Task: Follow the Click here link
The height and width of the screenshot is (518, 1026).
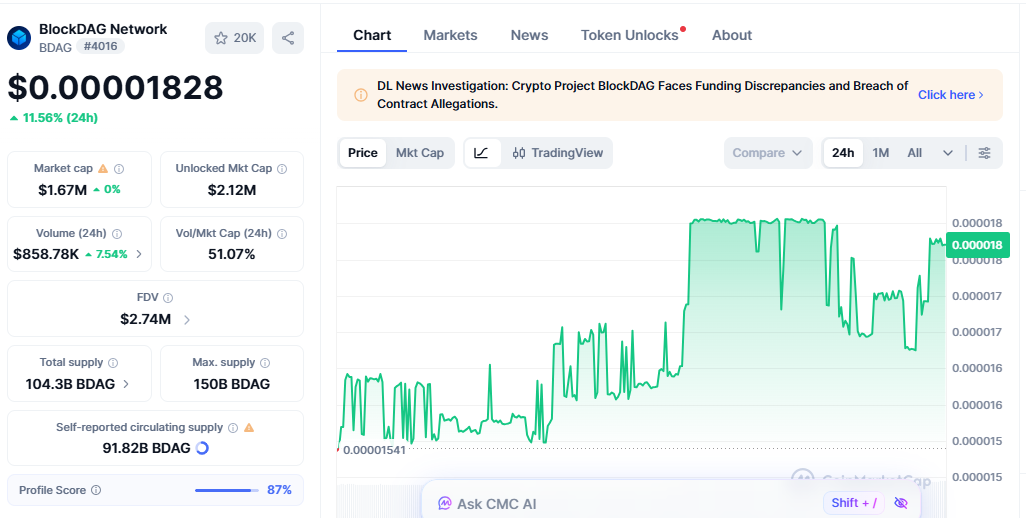Action: [951, 95]
